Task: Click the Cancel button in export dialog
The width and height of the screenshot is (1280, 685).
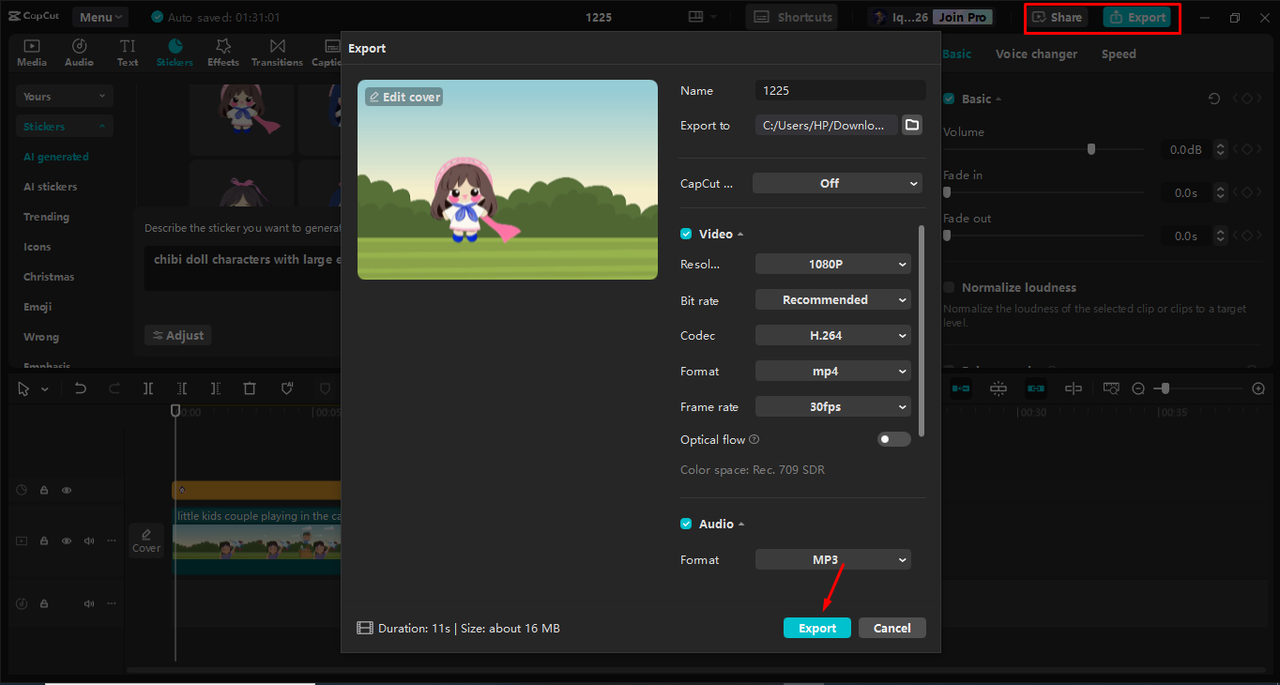Action: click(892, 628)
